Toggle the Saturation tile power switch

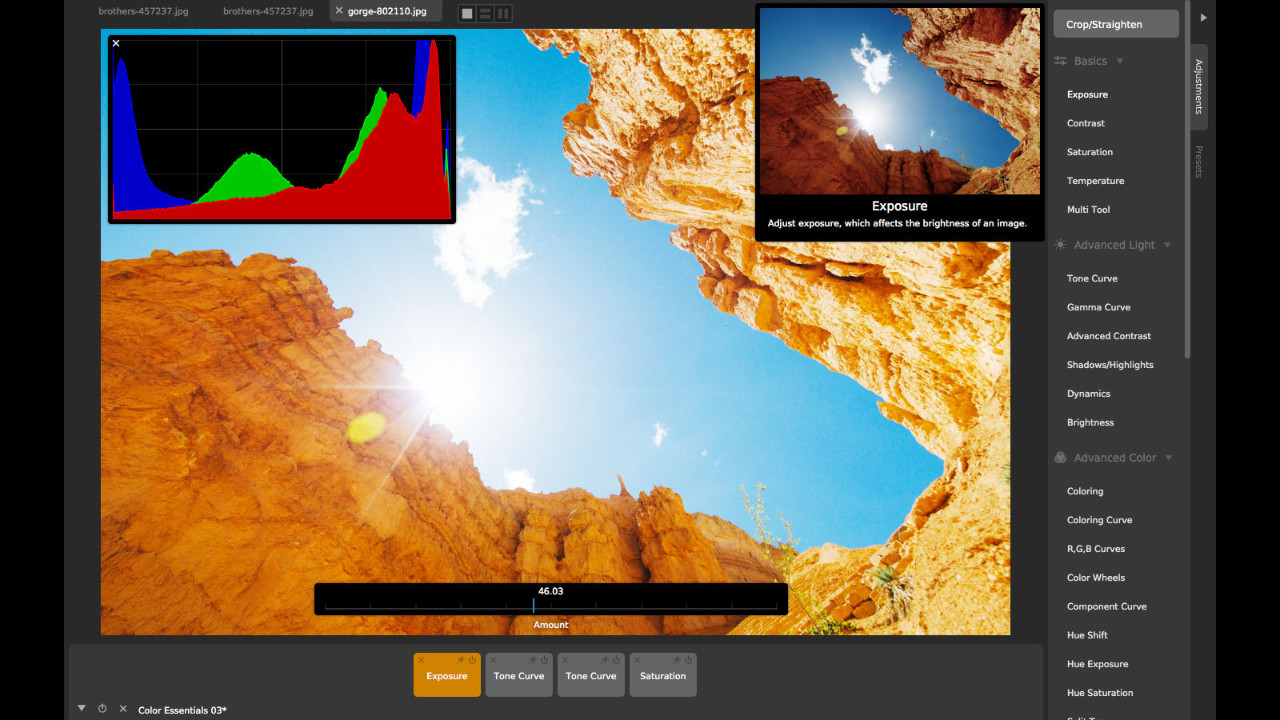point(688,660)
